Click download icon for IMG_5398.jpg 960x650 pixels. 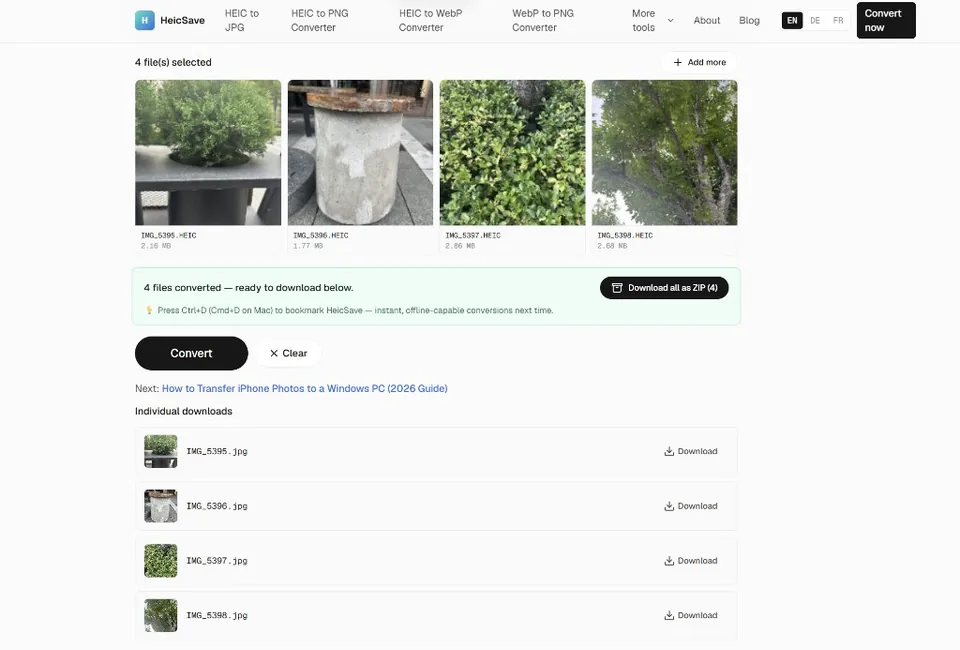(669, 615)
